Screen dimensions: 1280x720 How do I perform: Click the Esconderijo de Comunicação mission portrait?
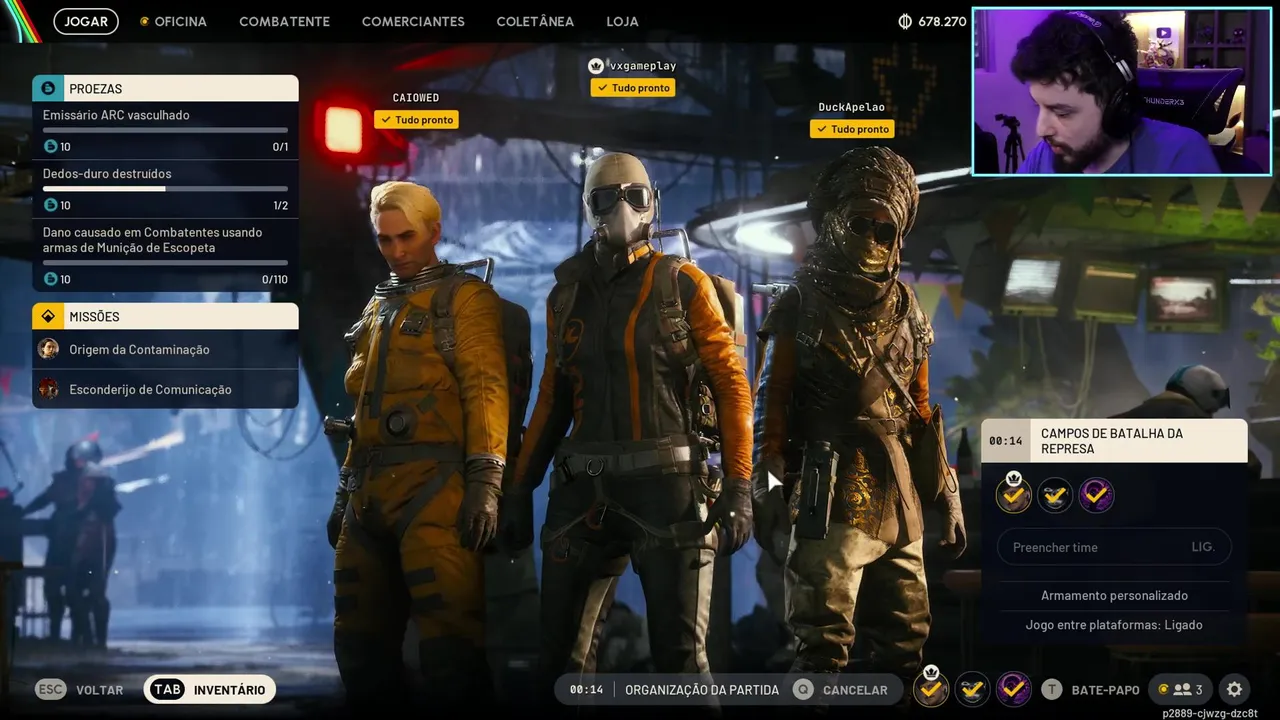(x=48, y=389)
